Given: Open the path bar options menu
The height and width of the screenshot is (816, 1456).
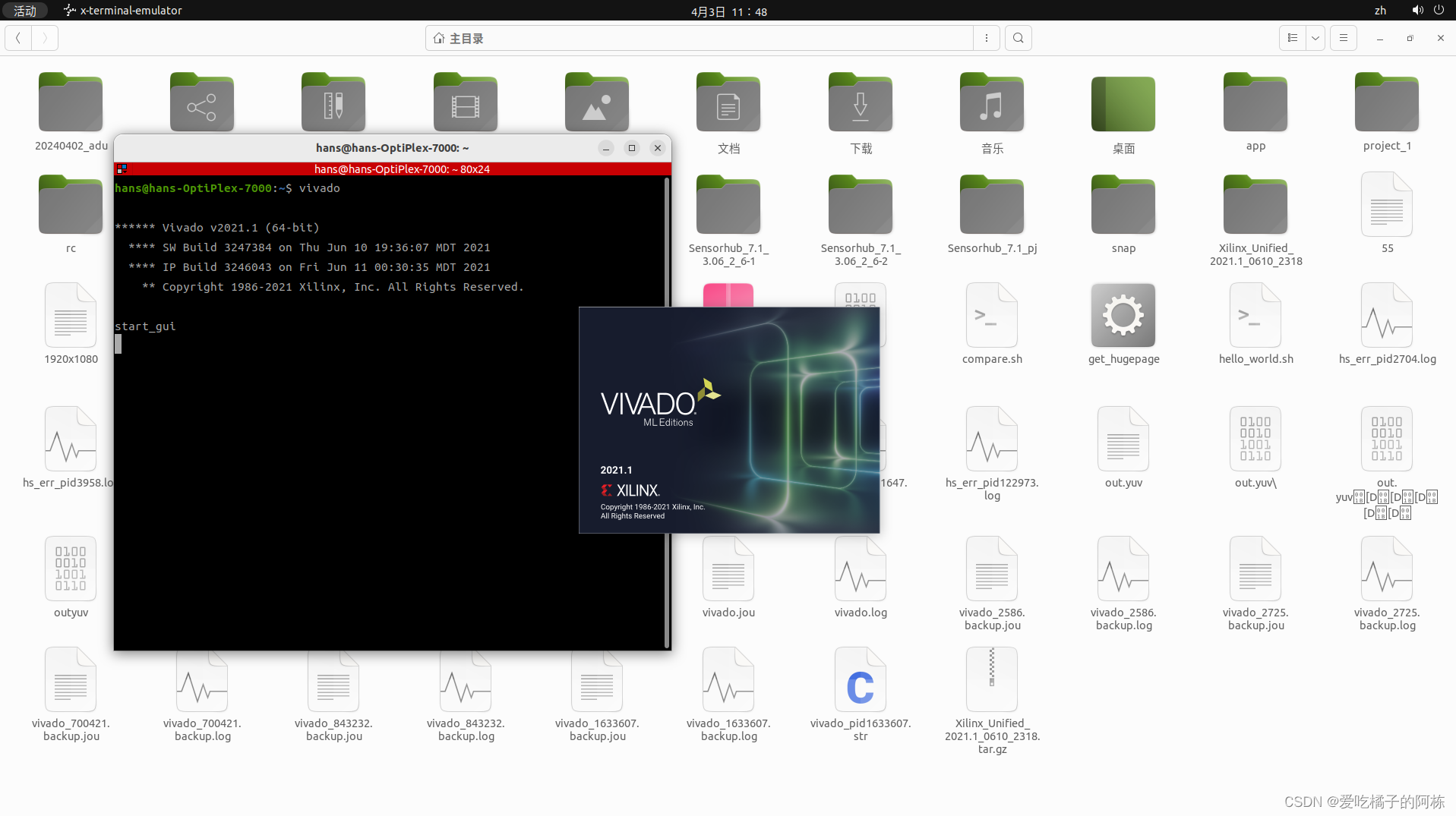Looking at the screenshot, I should click(x=987, y=38).
